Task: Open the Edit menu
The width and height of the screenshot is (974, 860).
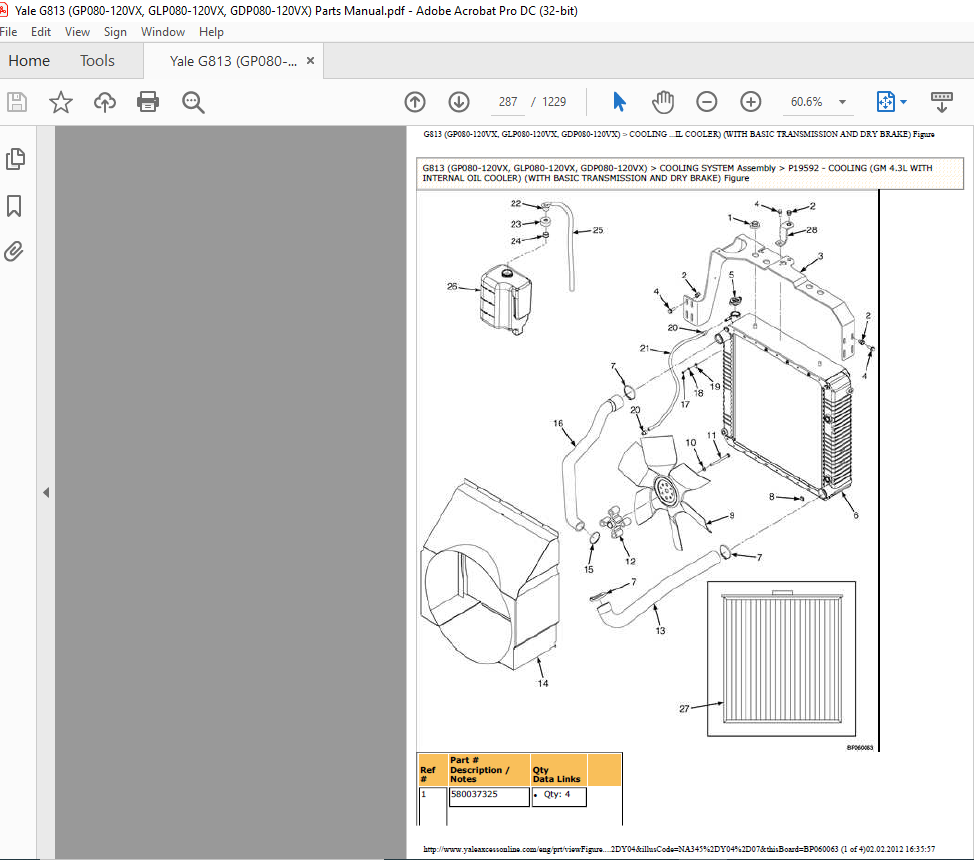Action: coord(41,32)
